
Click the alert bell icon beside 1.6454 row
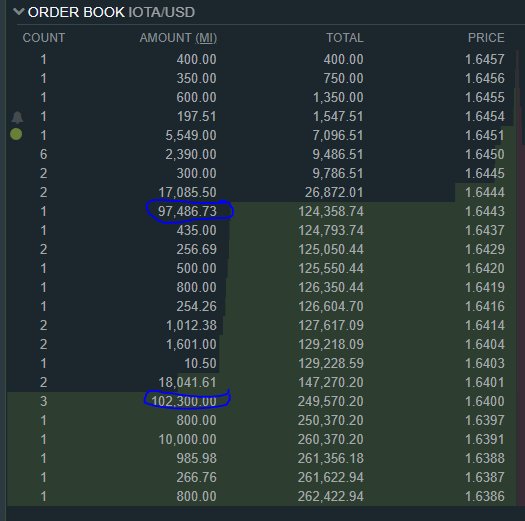pos(17,117)
